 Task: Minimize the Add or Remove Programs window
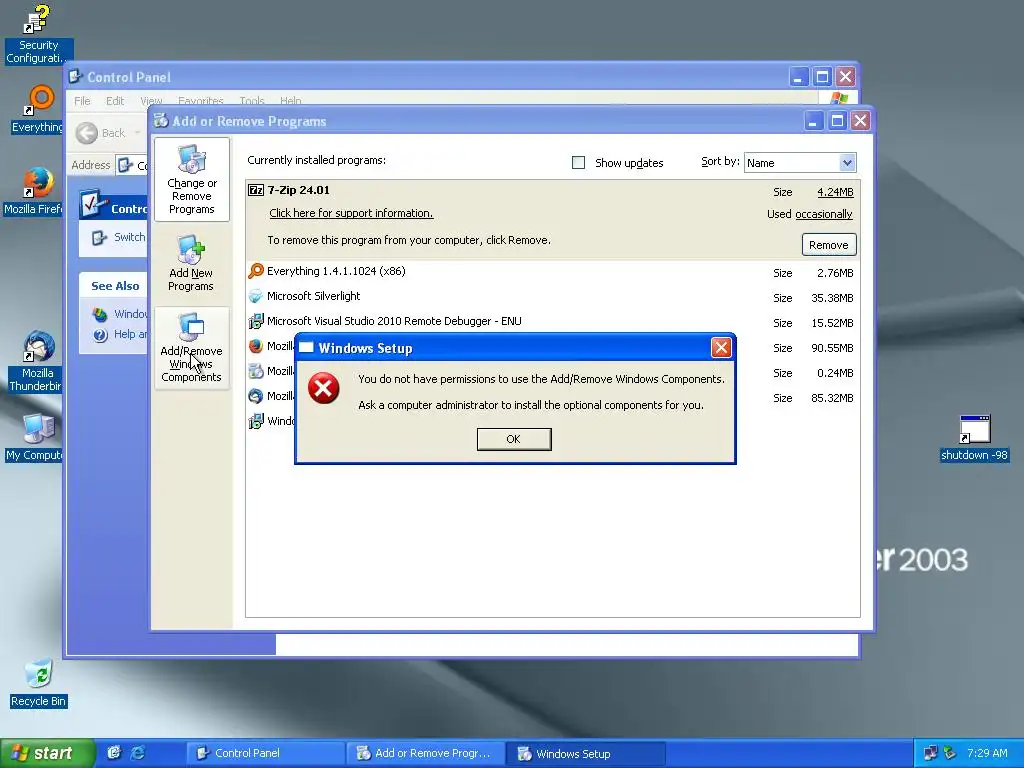(813, 121)
